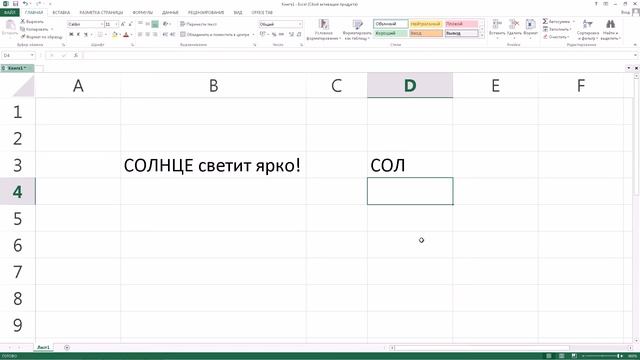Viewport: 640px width, 360px height.
Task: Open the text orientation button
Action: pyautogui.click(x=165, y=24)
